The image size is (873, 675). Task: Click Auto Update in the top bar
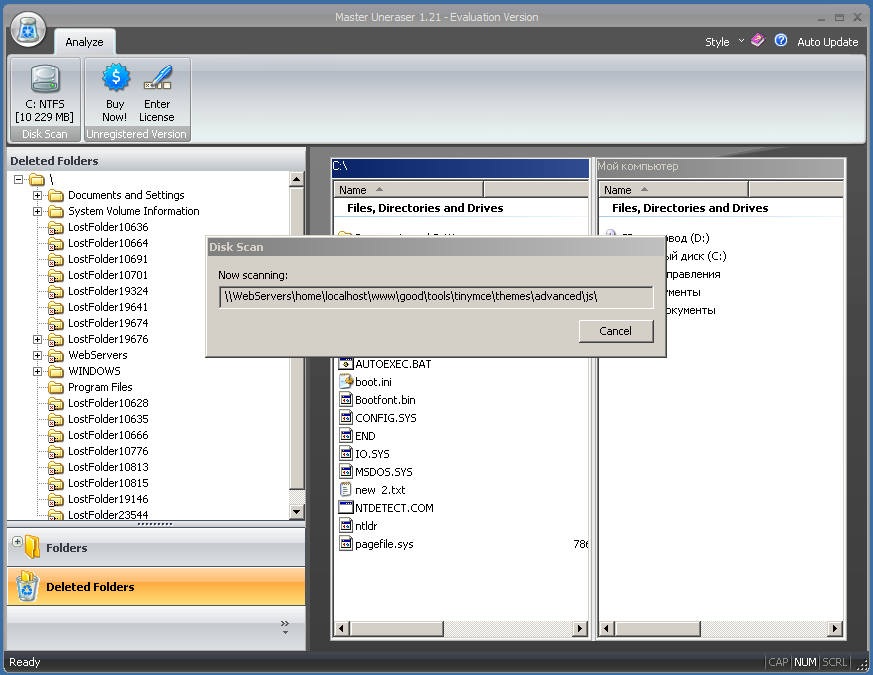[x=827, y=42]
